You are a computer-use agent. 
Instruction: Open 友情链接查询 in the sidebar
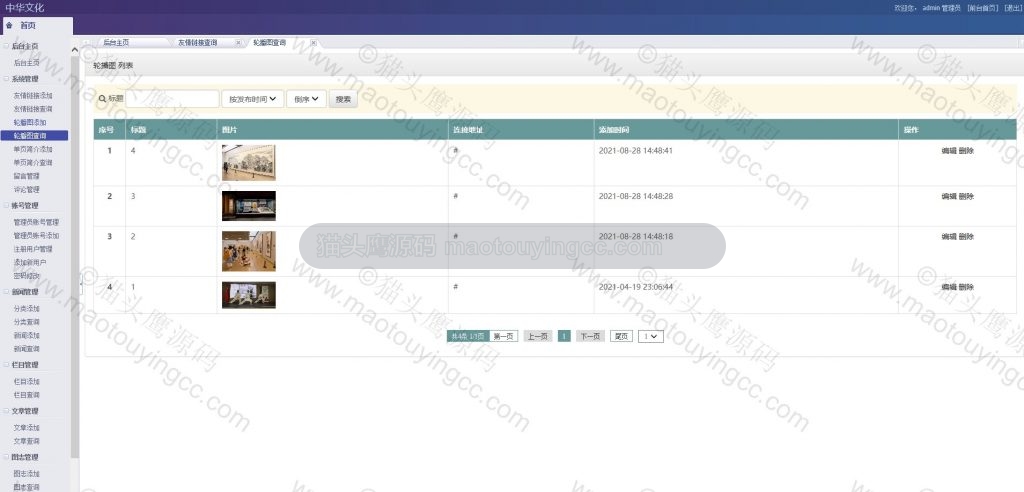pos(33,109)
